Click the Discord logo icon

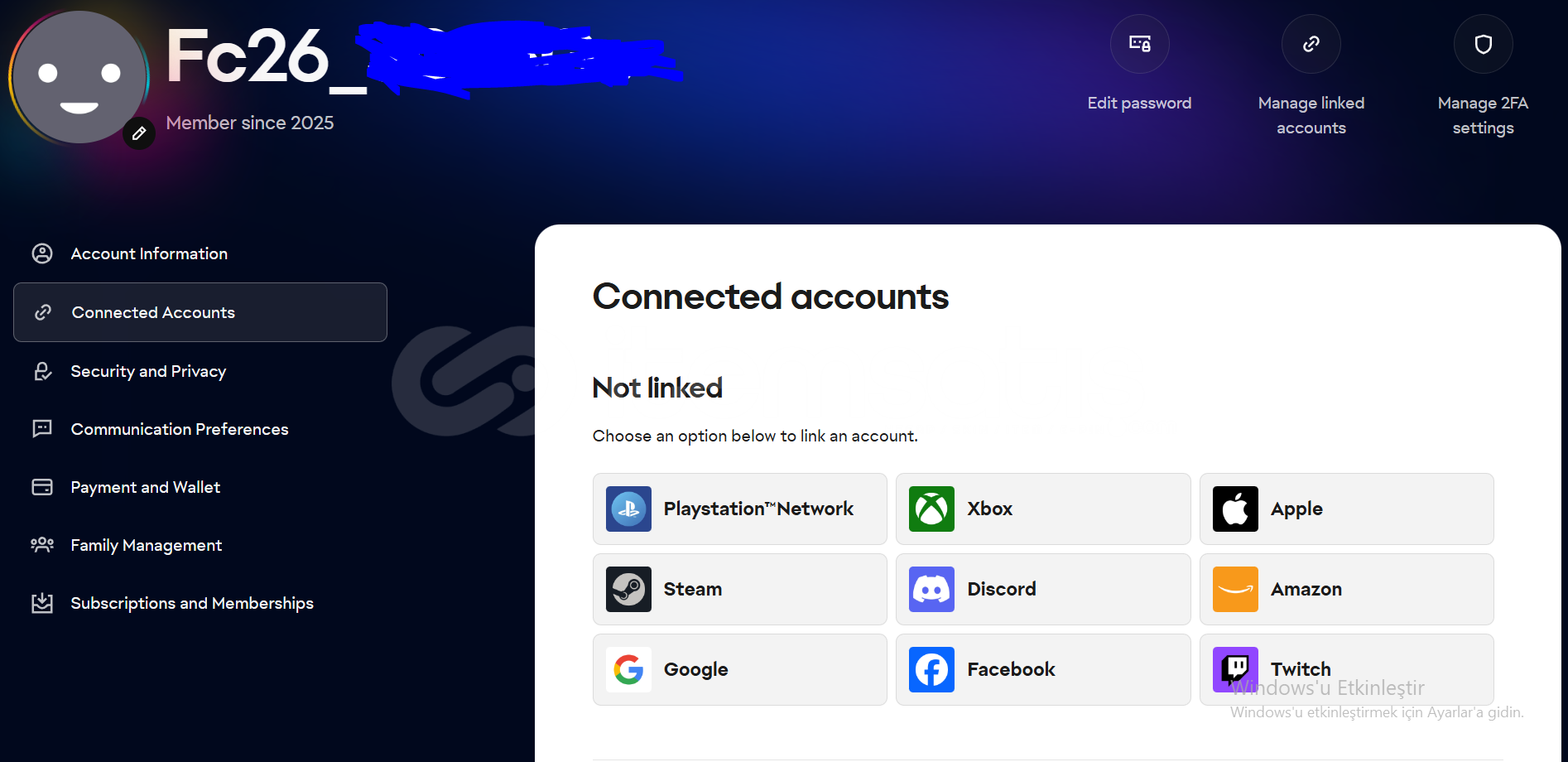931,589
